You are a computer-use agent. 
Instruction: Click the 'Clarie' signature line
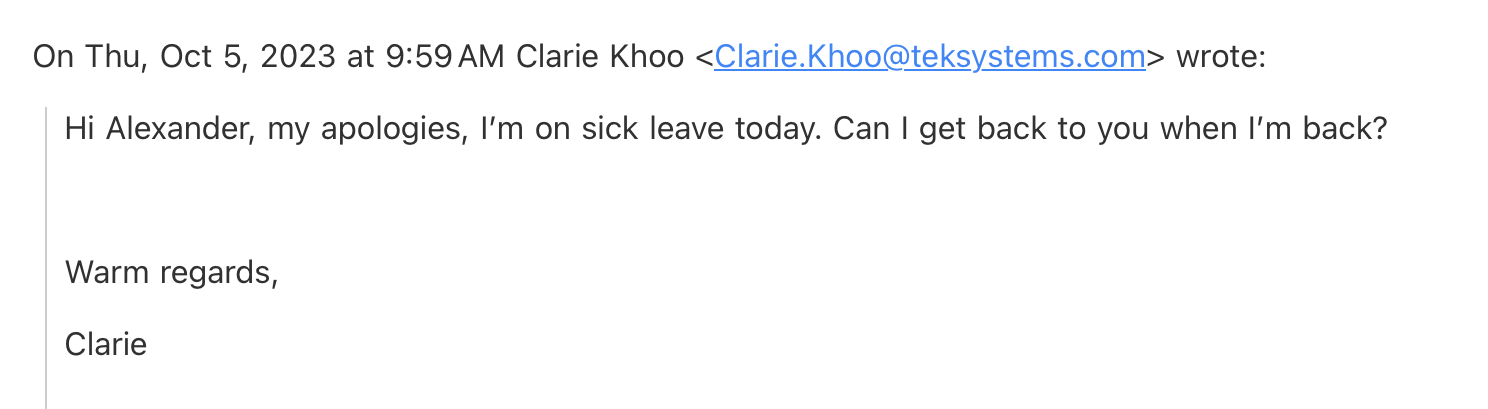pyautogui.click(x=106, y=345)
